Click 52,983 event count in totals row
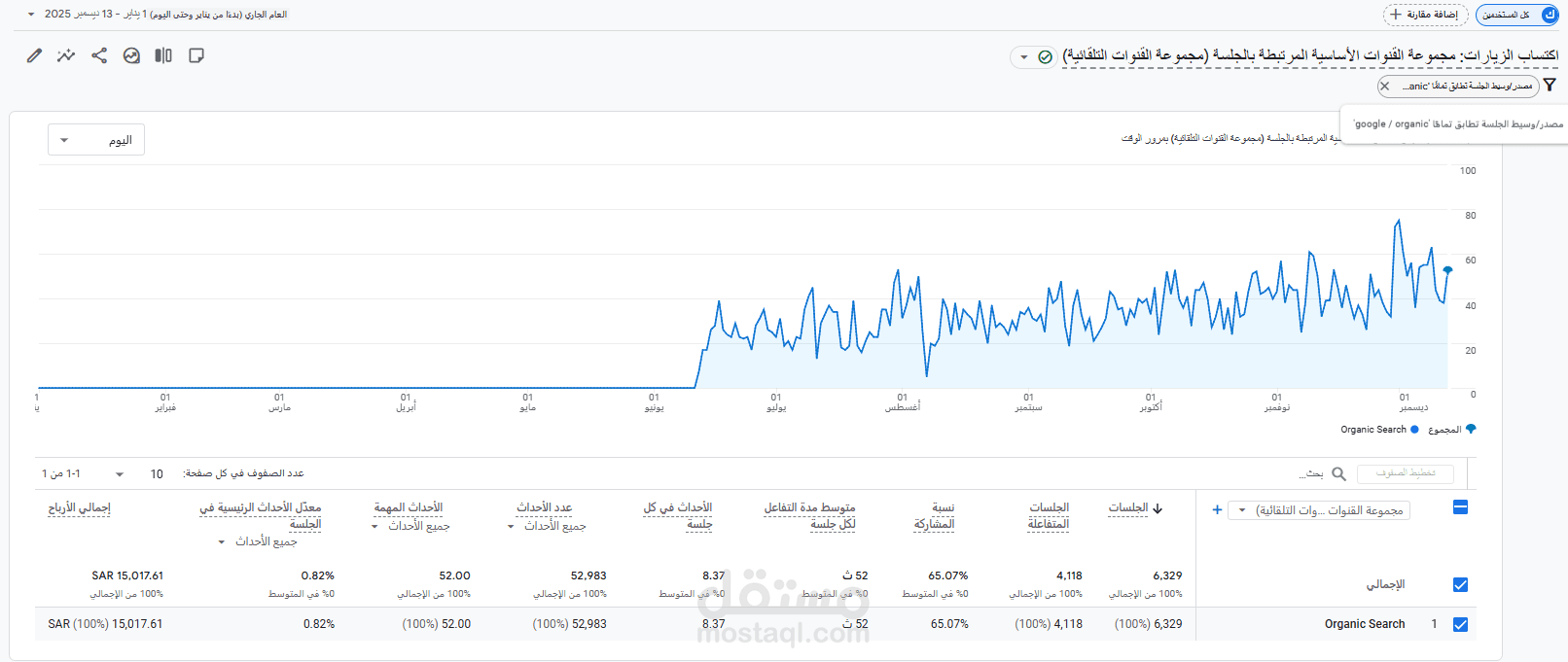This screenshot has width=1568, height=662. (x=588, y=575)
